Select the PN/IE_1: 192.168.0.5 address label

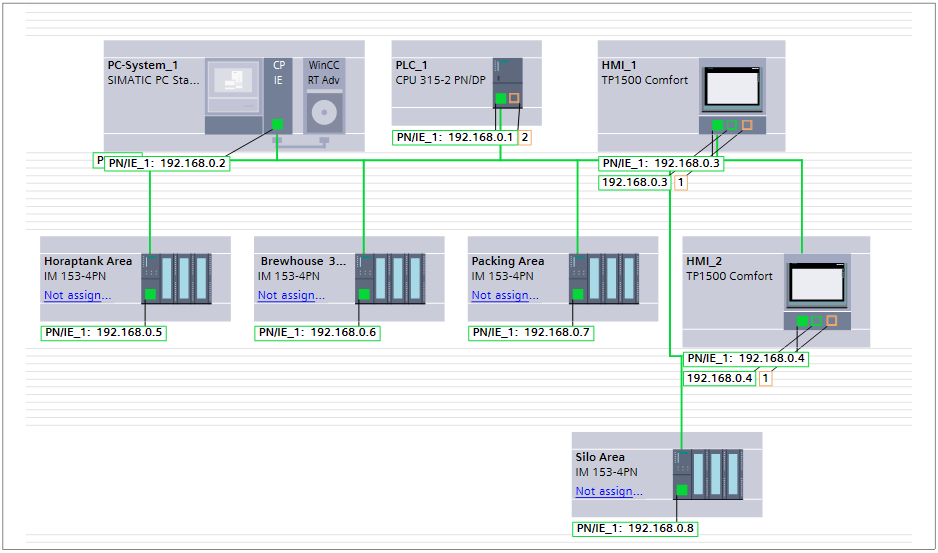103,332
